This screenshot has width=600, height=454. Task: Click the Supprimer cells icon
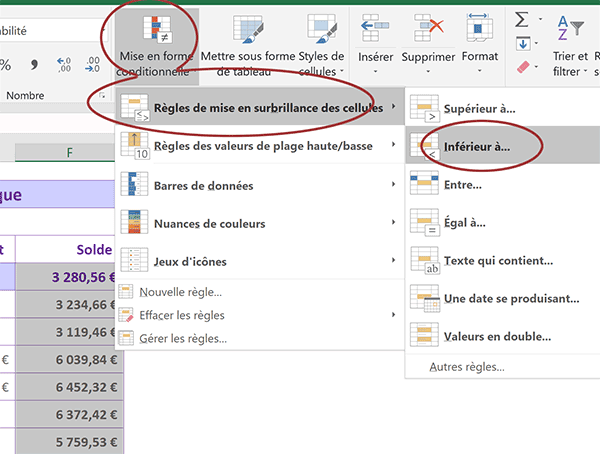click(428, 28)
